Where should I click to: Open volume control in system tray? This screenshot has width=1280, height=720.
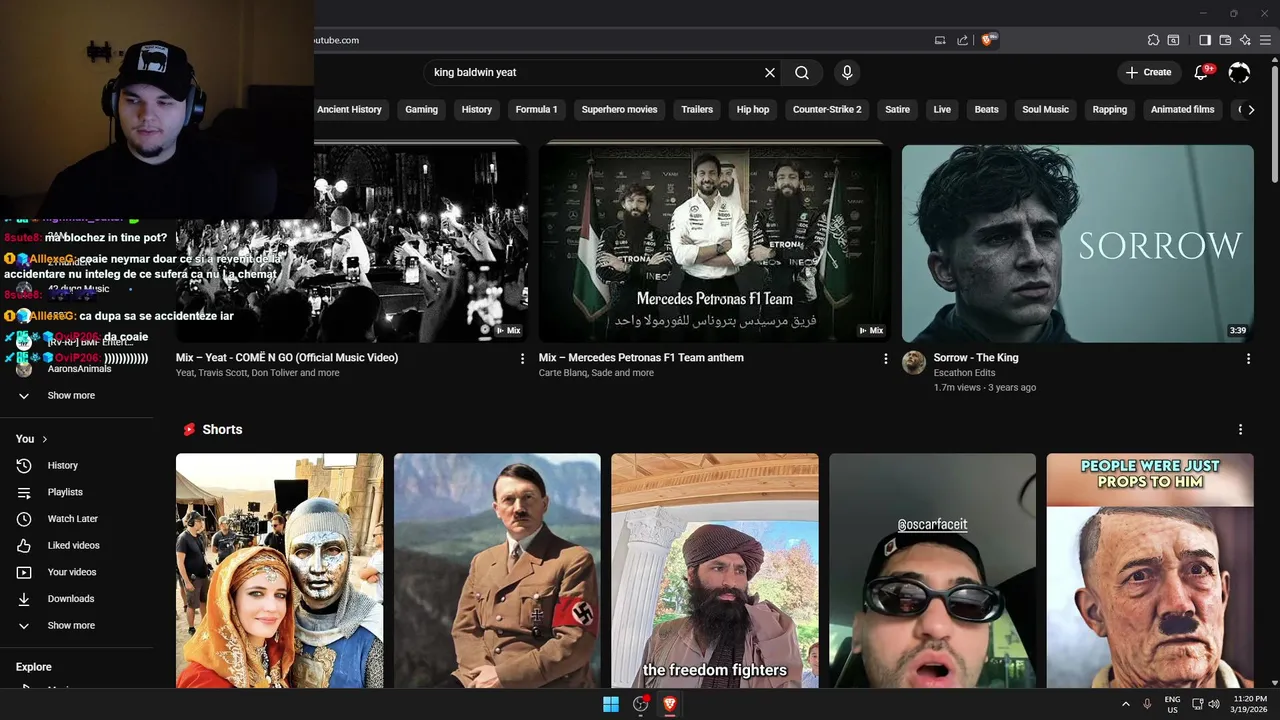(1214, 704)
